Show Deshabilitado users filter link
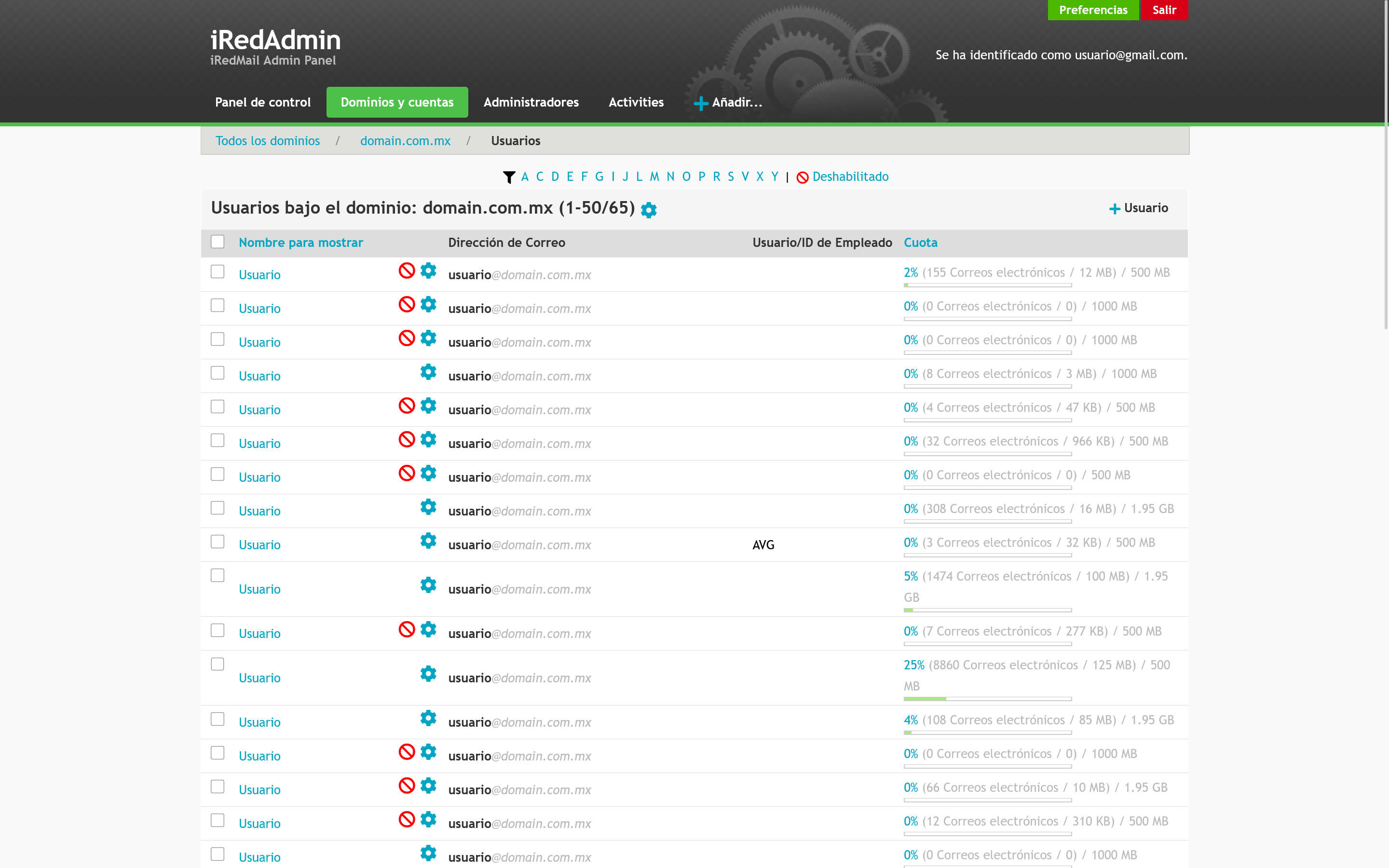 click(x=850, y=177)
